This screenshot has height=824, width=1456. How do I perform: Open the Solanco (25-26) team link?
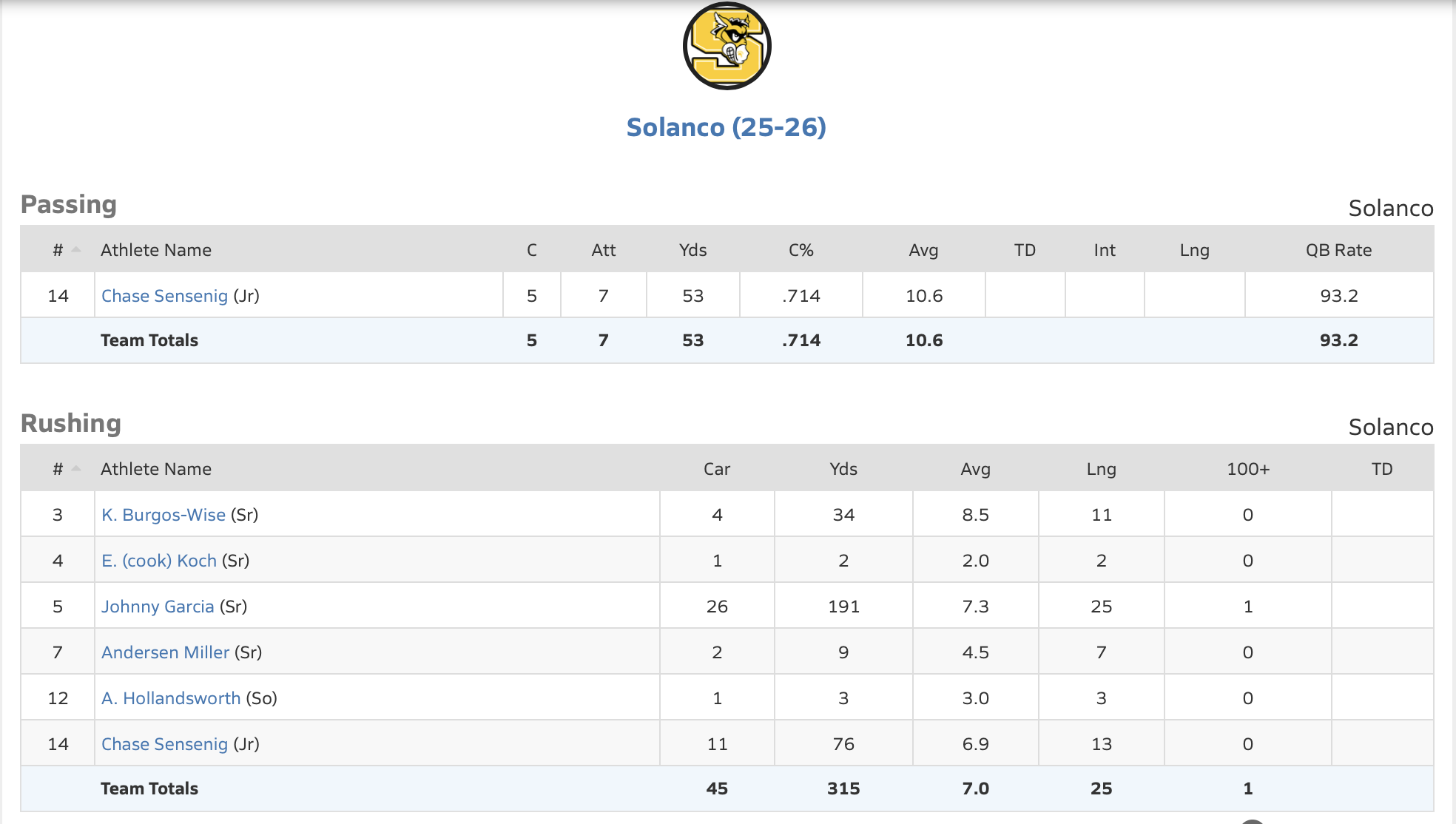click(x=726, y=127)
